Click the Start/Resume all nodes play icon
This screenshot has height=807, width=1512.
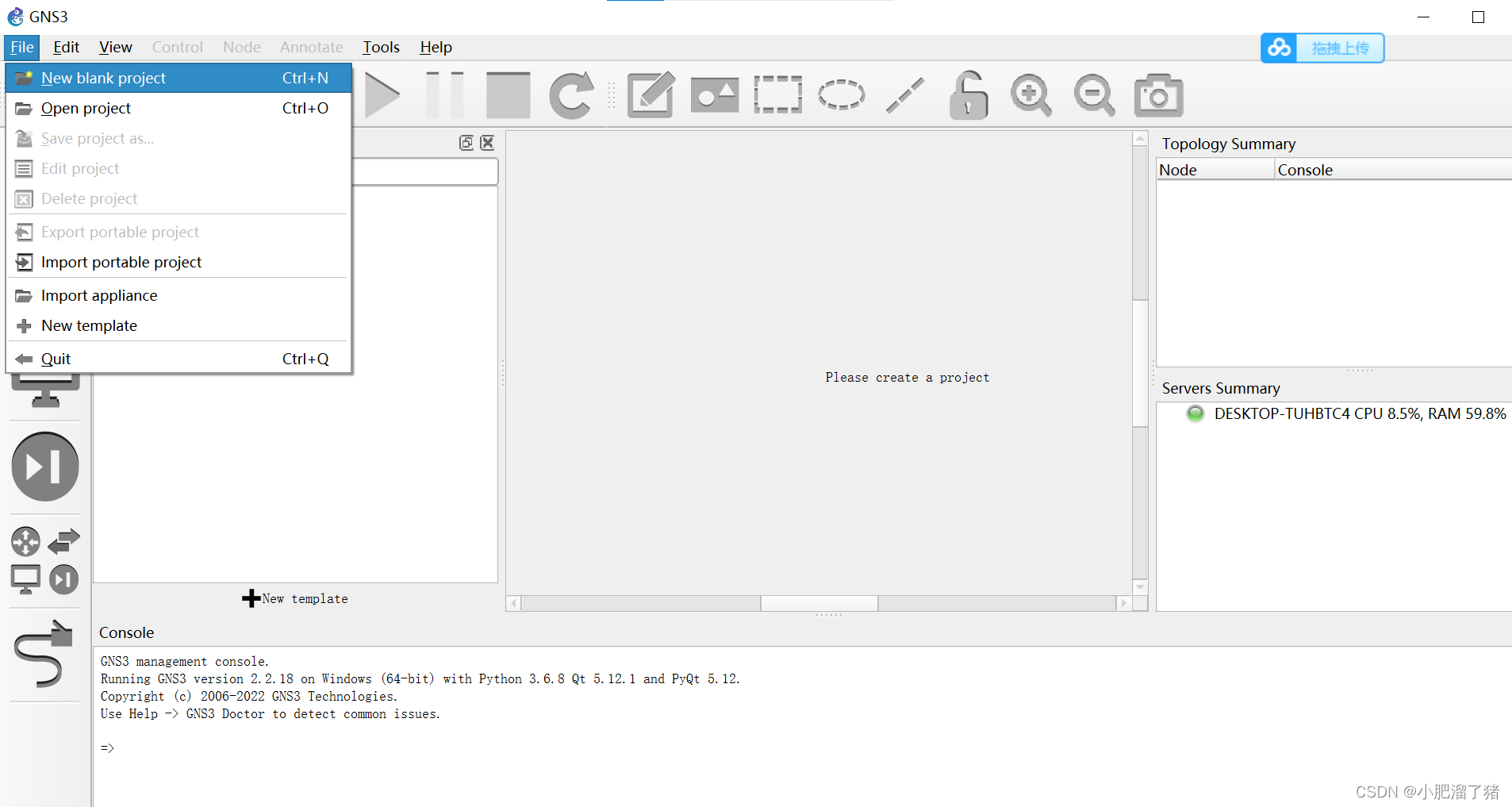382,95
